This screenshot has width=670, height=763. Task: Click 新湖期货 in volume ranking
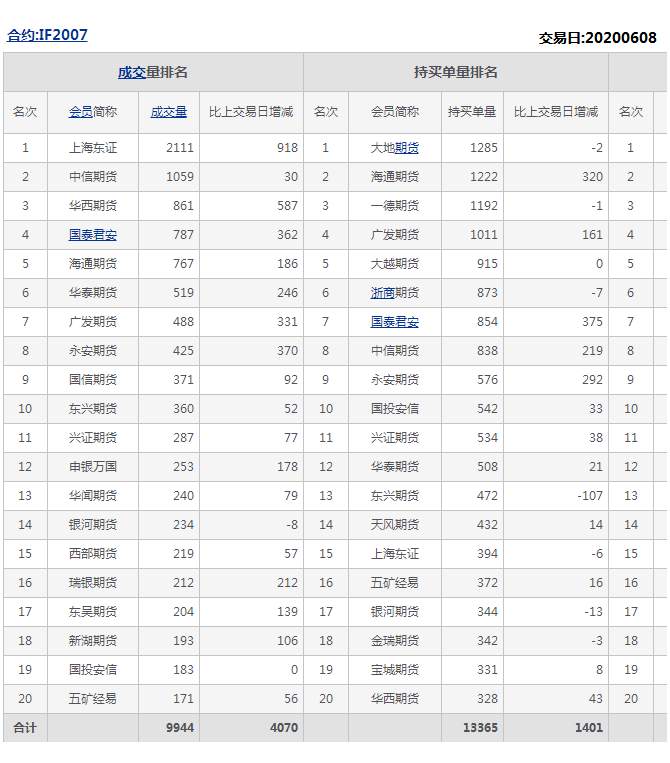pyautogui.click(x=93, y=641)
